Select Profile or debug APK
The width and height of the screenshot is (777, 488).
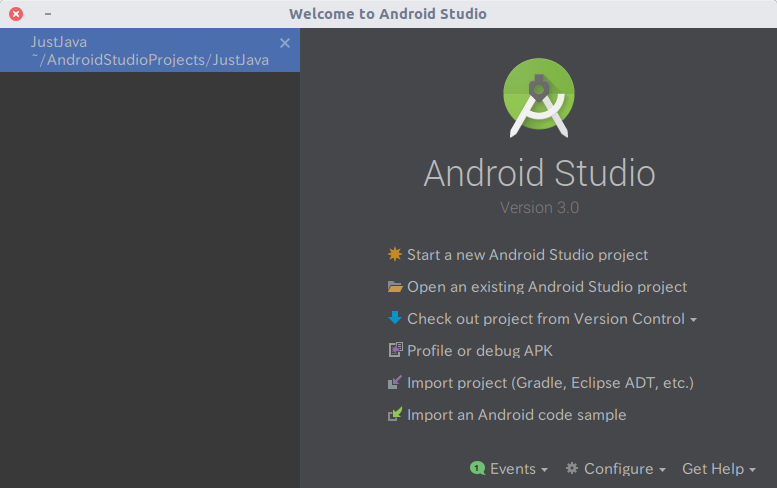pos(480,351)
